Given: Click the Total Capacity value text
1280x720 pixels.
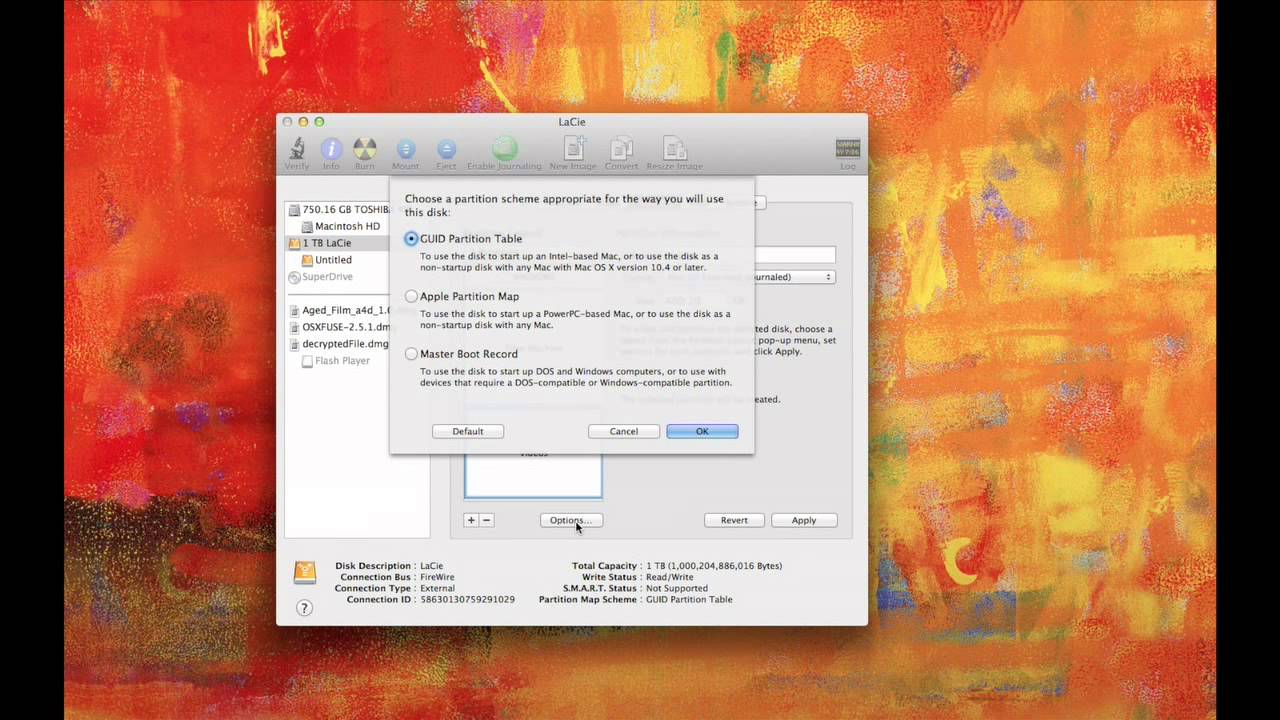Looking at the screenshot, I should tap(712, 566).
